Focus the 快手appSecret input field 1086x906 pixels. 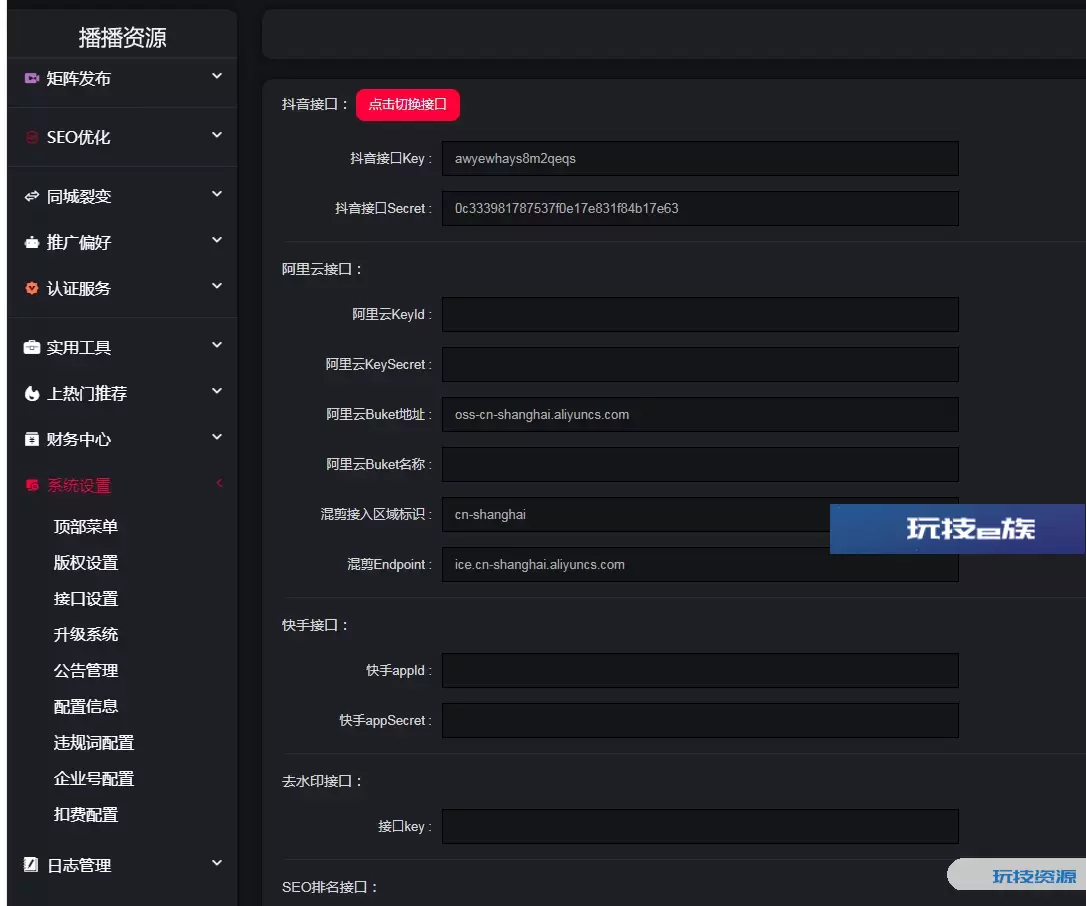point(700,720)
